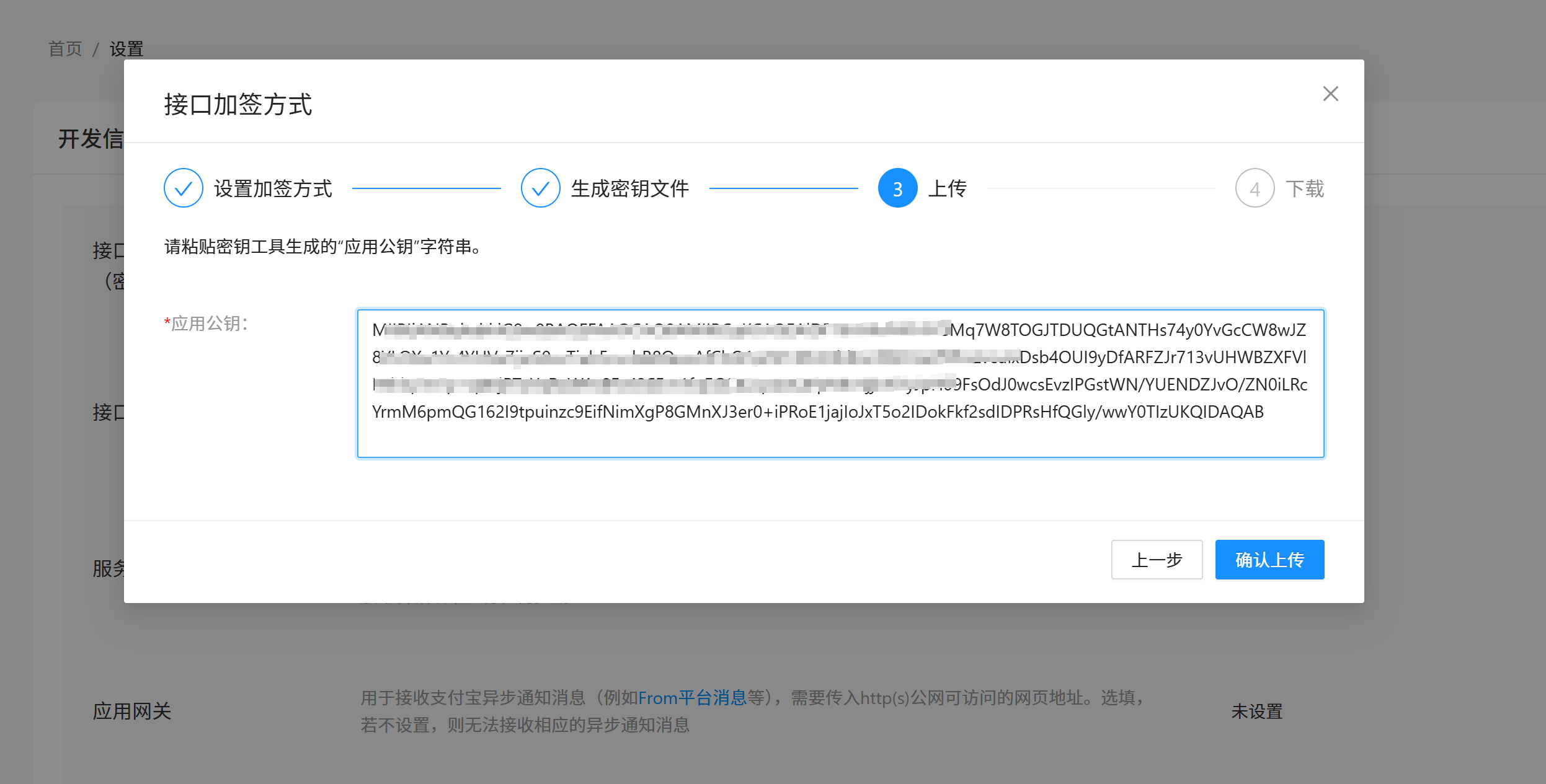The width and height of the screenshot is (1546, 784).
Task: Click the 生成密钥文件 step checkmark icon
Action: pyautogui.click(x=541, y=188)
